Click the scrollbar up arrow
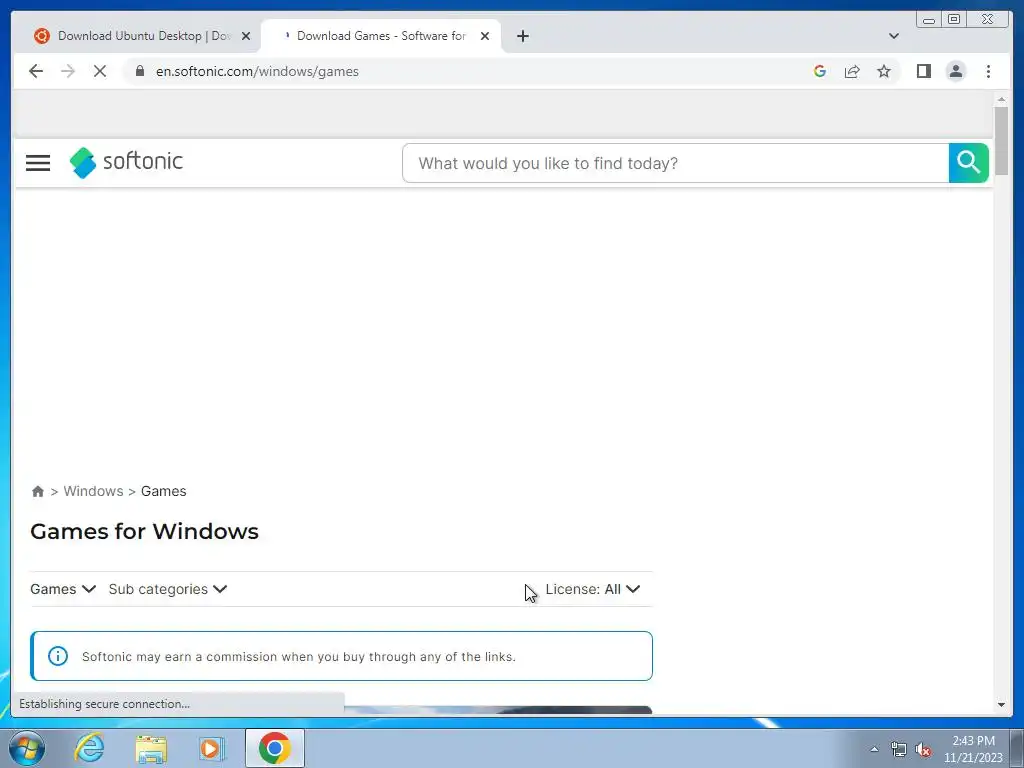1024x768 pixels. click(x=1001, y=99)
